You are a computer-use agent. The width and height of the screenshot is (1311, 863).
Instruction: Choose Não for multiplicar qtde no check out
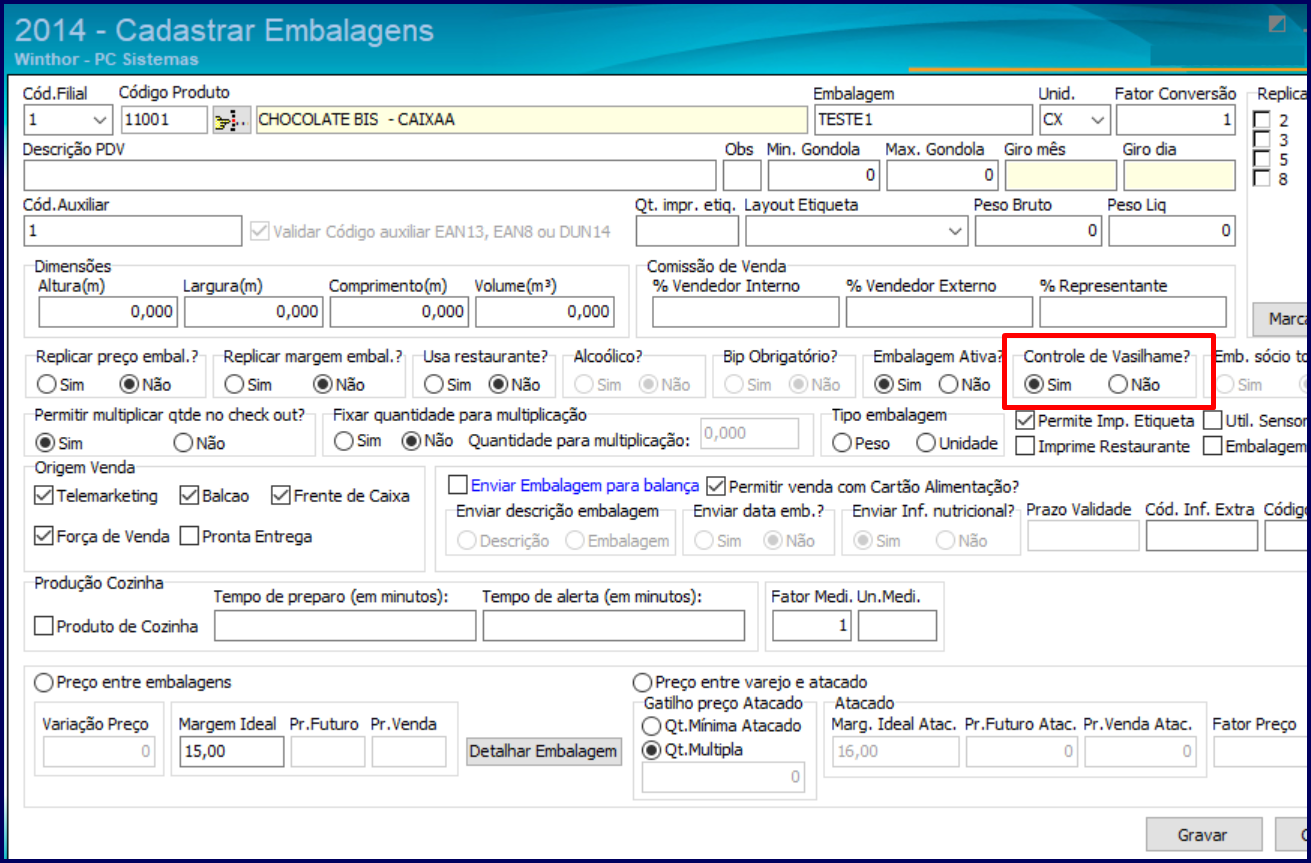click(x=184, y=443)
